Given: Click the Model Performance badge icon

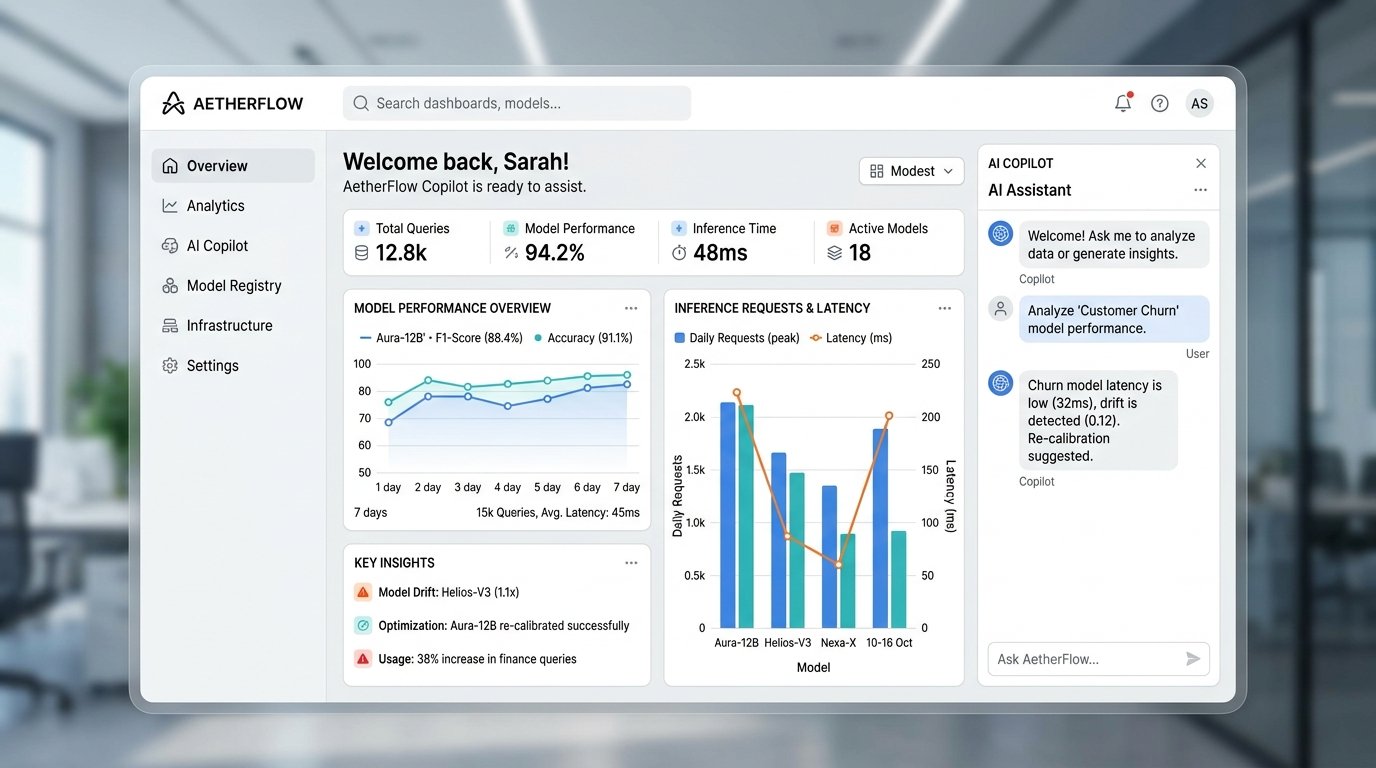Looking at the screenshot, I should (x=511, y=228).
